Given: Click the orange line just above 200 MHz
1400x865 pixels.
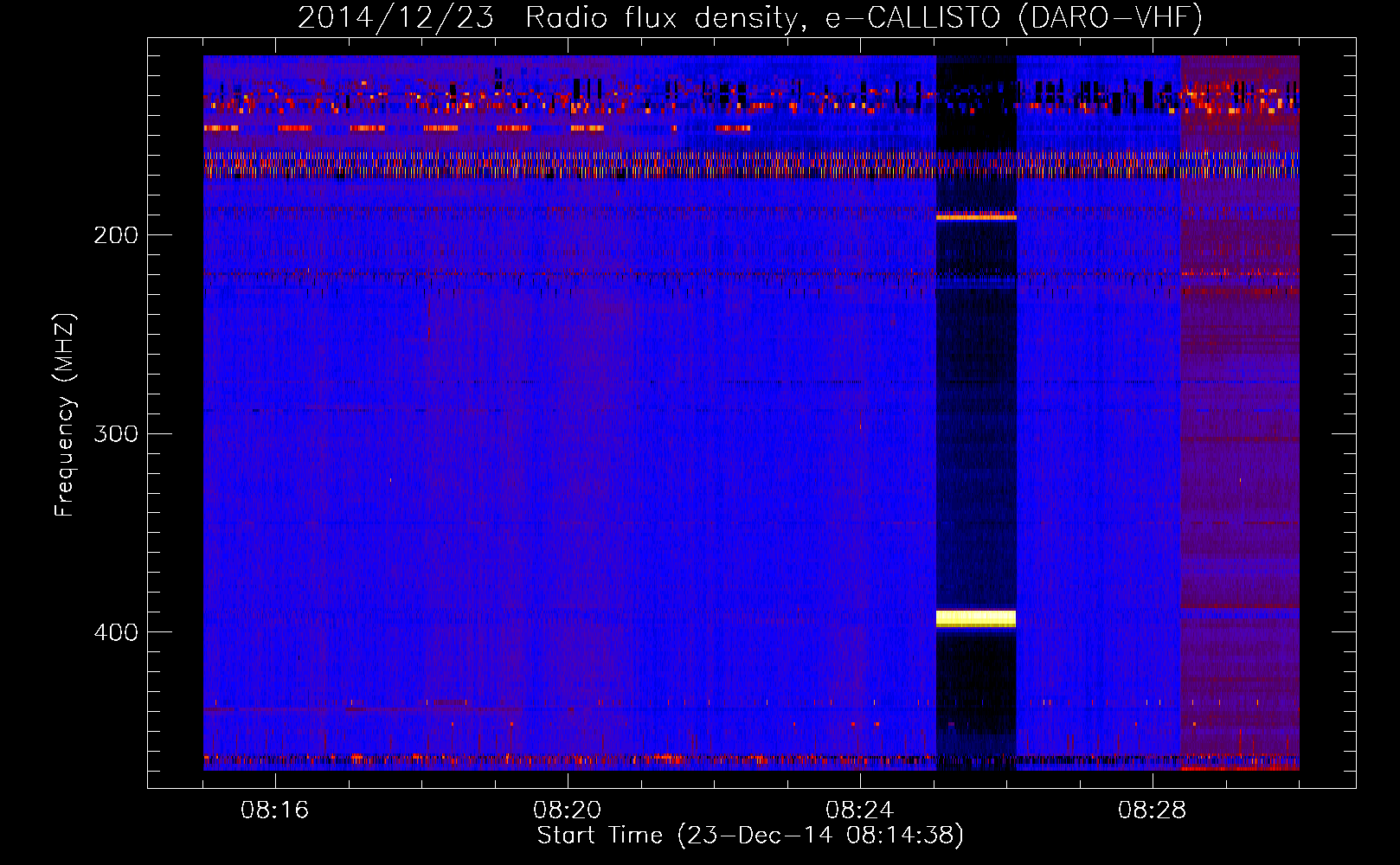Looking at the screenshot, I should 976,217.
